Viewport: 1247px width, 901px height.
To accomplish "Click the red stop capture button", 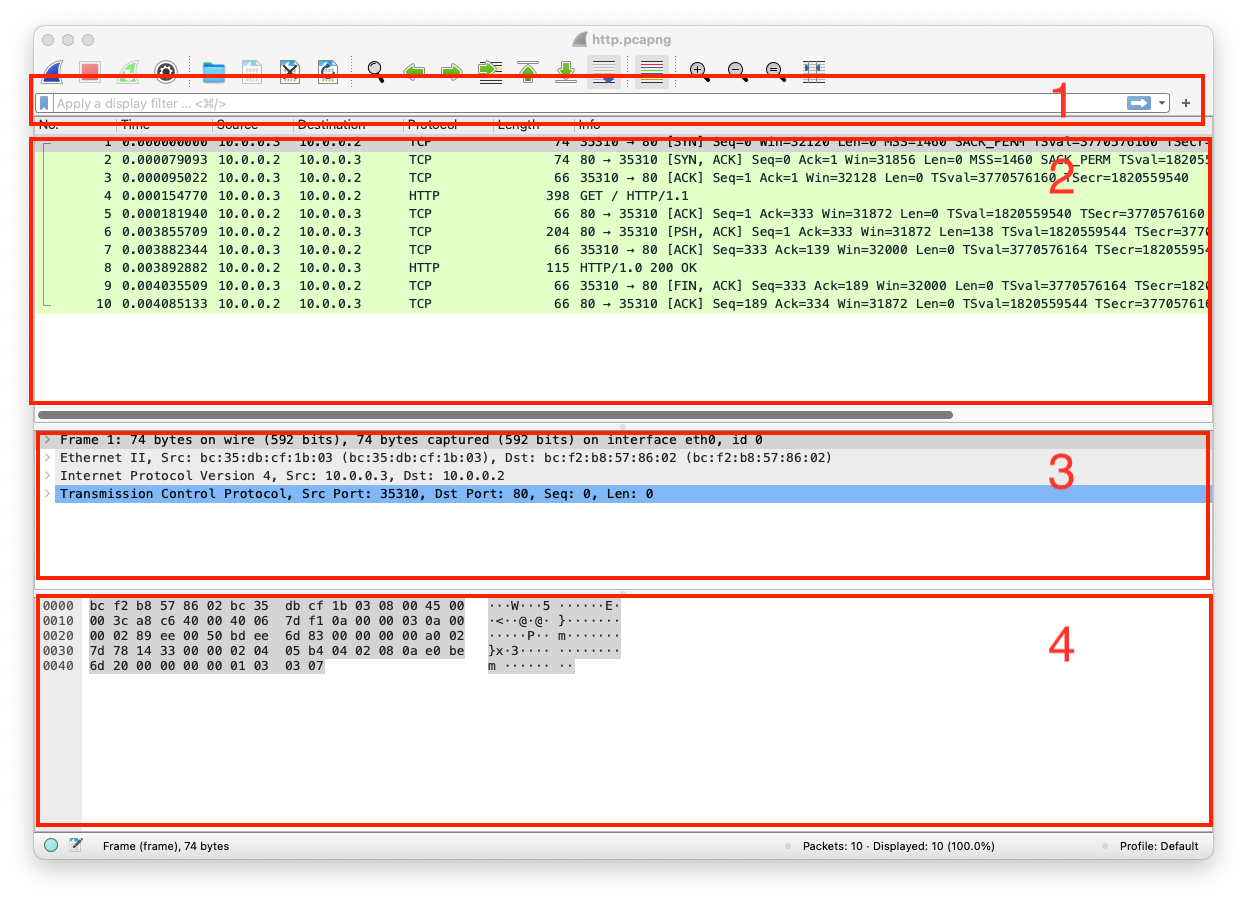I will pyautogui.click(x=90, y=72).
